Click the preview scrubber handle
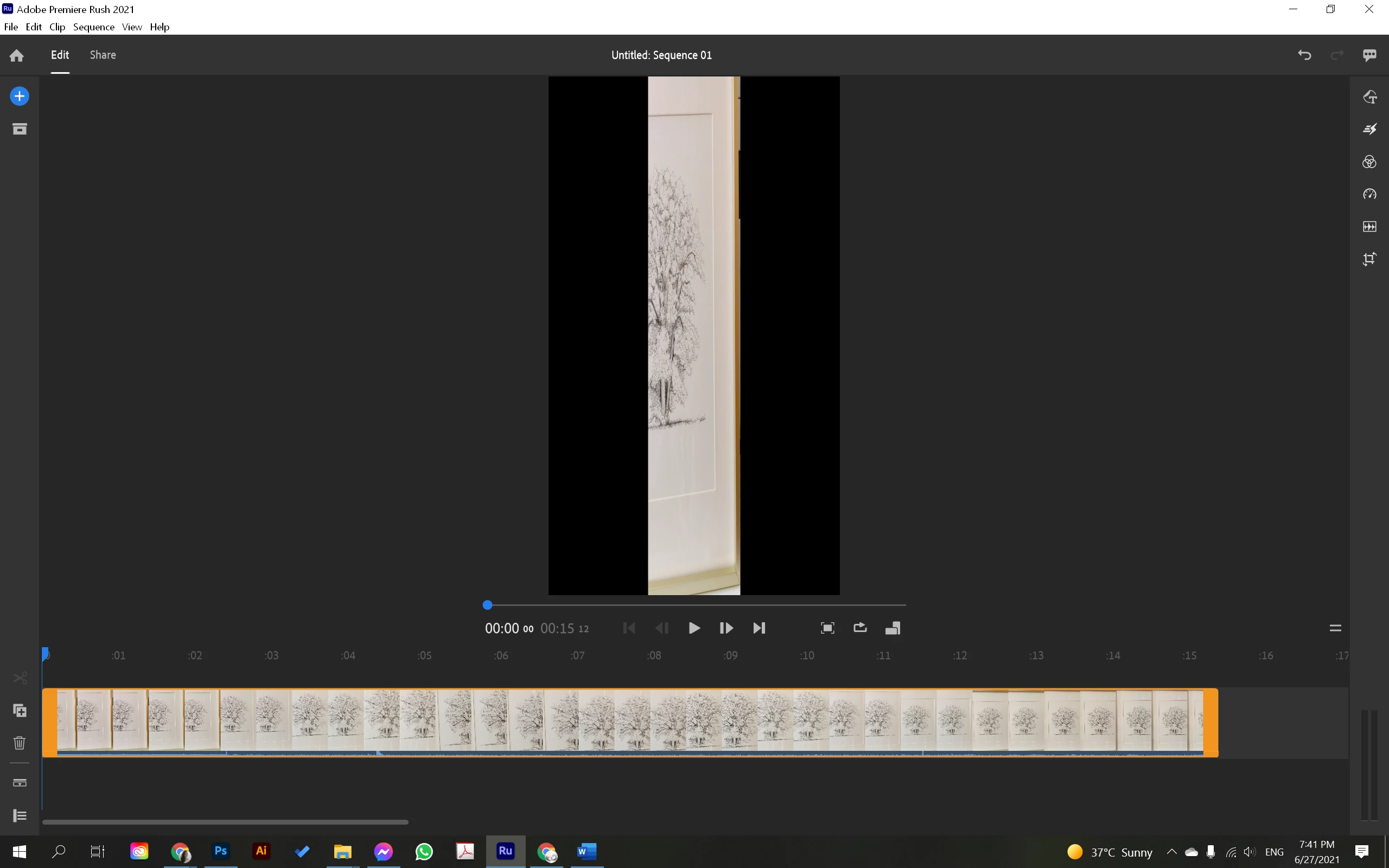 487,605
